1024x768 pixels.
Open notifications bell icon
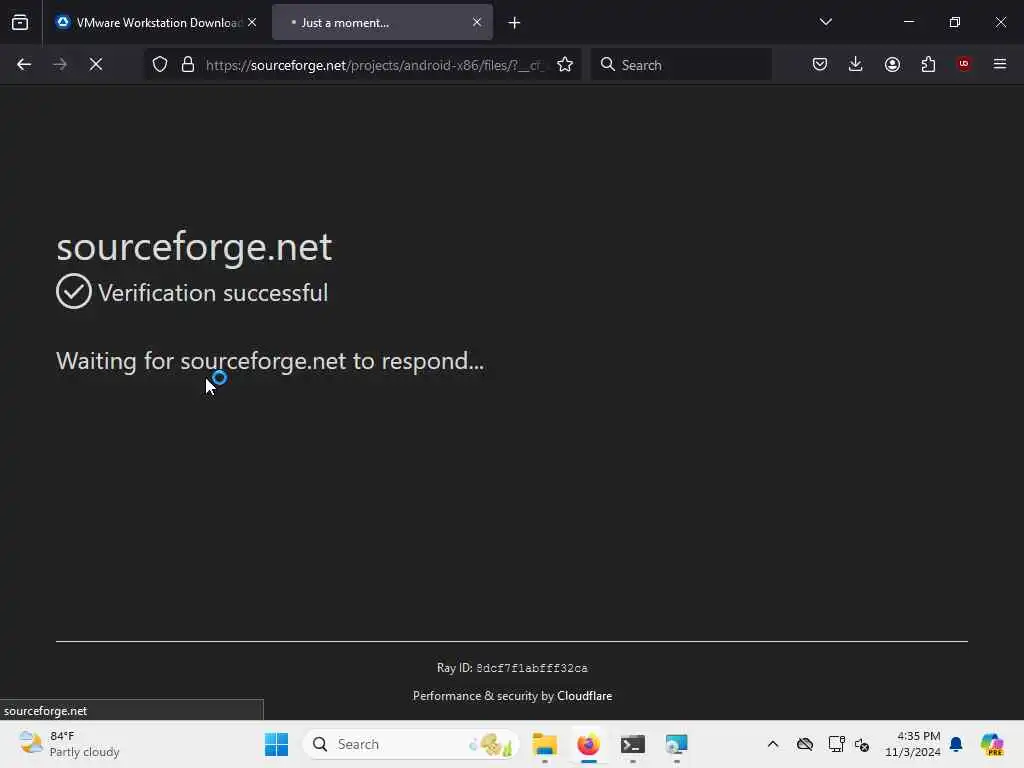[x=956, y=744]
